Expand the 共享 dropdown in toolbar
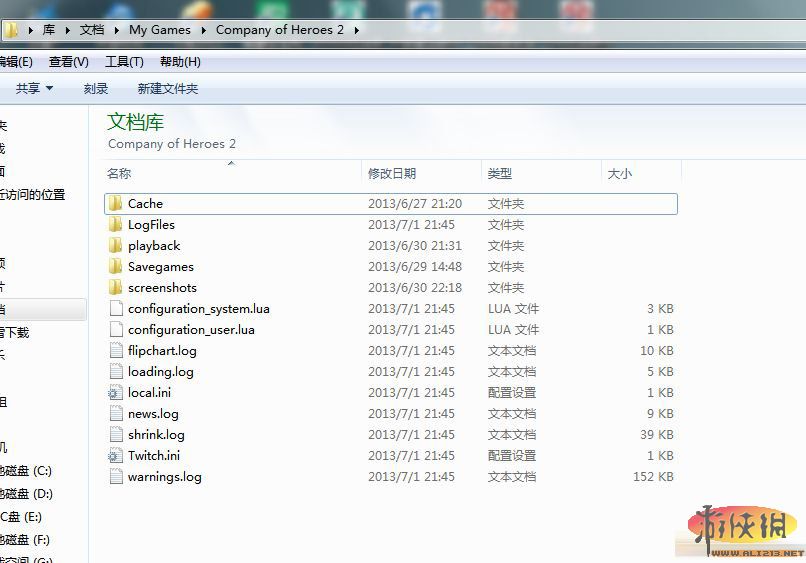The width and height of the screenshot is (806, 563). click(x=34, y=89)
